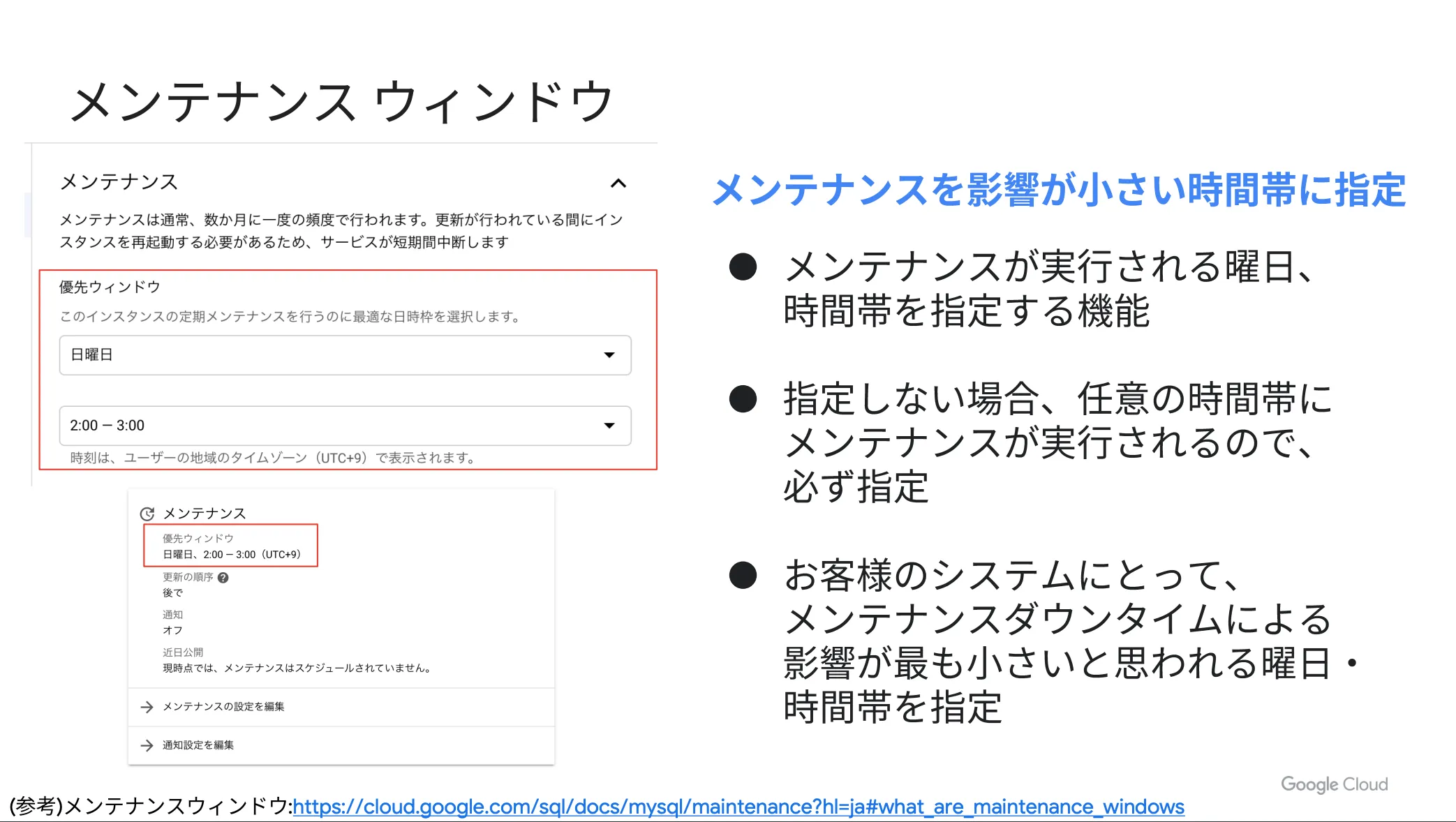Click 現時点では、メンテナンスはスケジュールされていません text

pyautogui.click(x=298, y=668)
